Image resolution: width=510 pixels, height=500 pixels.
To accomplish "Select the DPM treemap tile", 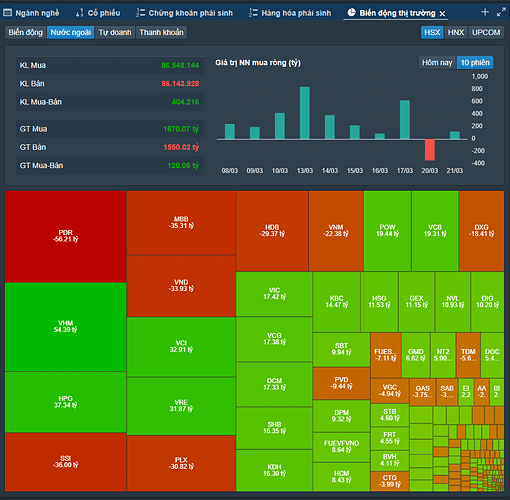I will (341, 416).
